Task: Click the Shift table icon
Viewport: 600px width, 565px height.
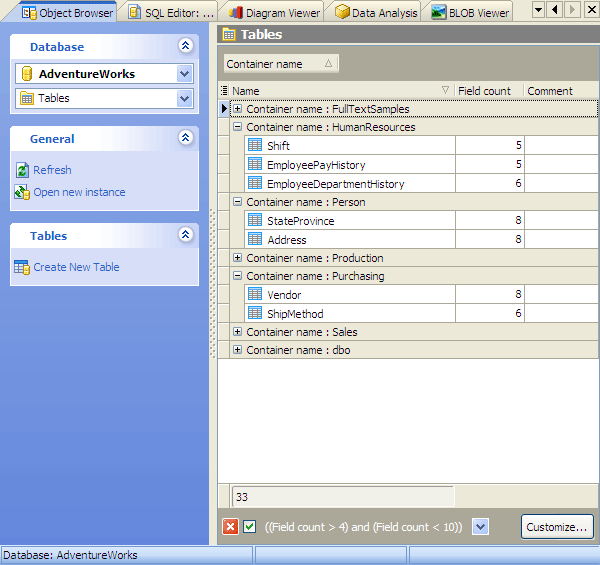Action: coord(255,145)
